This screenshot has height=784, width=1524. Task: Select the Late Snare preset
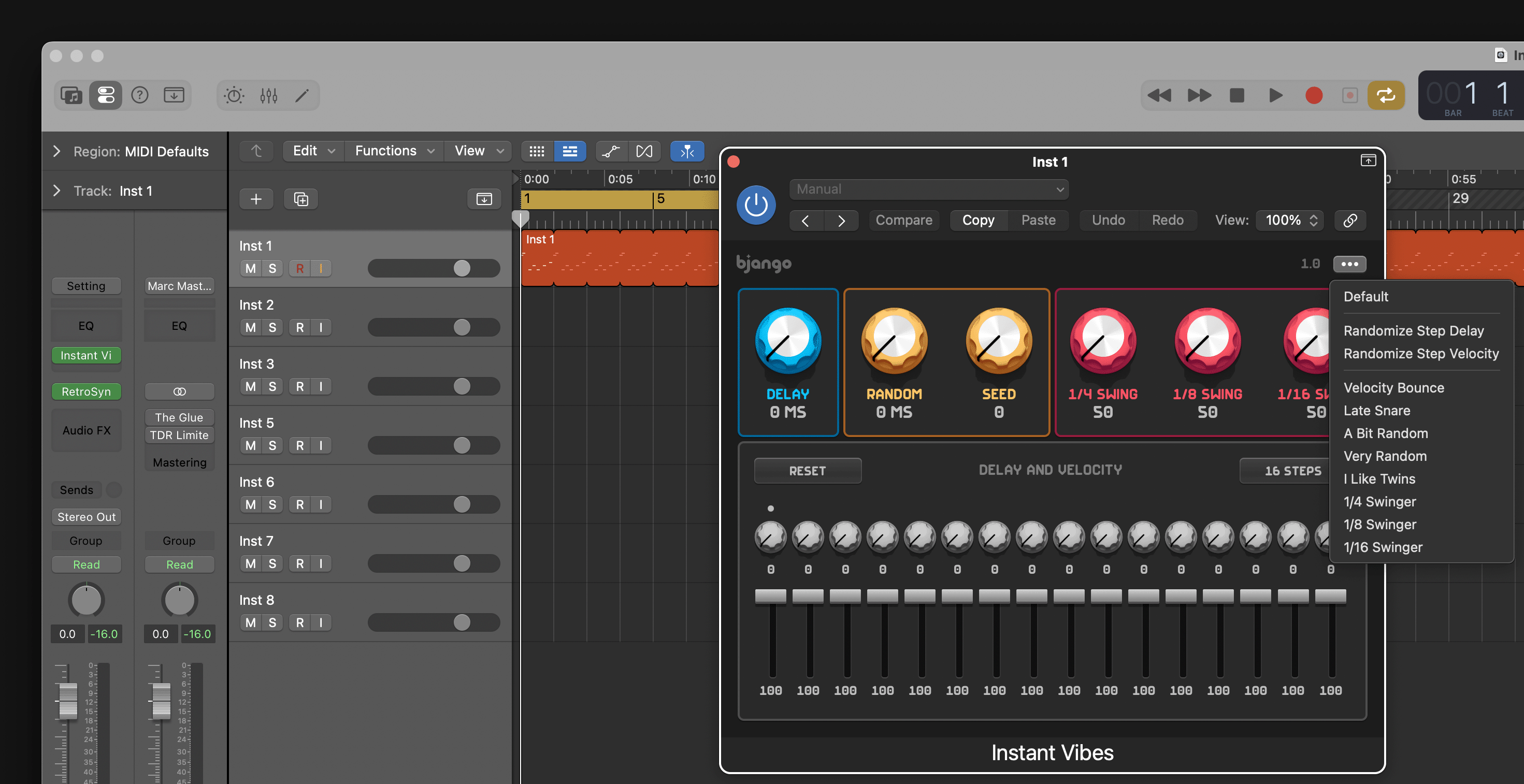point(1377,411)
